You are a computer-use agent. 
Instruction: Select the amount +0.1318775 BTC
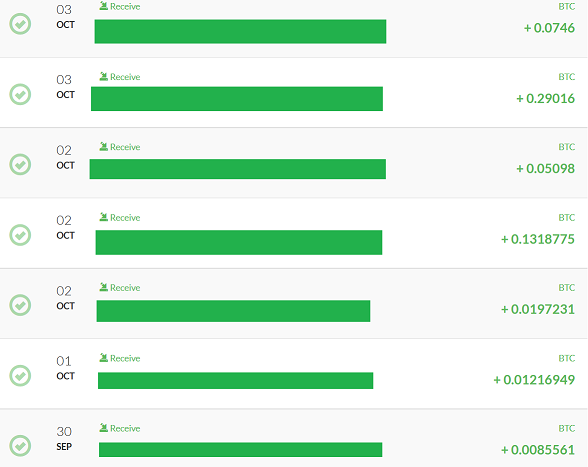click(x=538, y=239)
